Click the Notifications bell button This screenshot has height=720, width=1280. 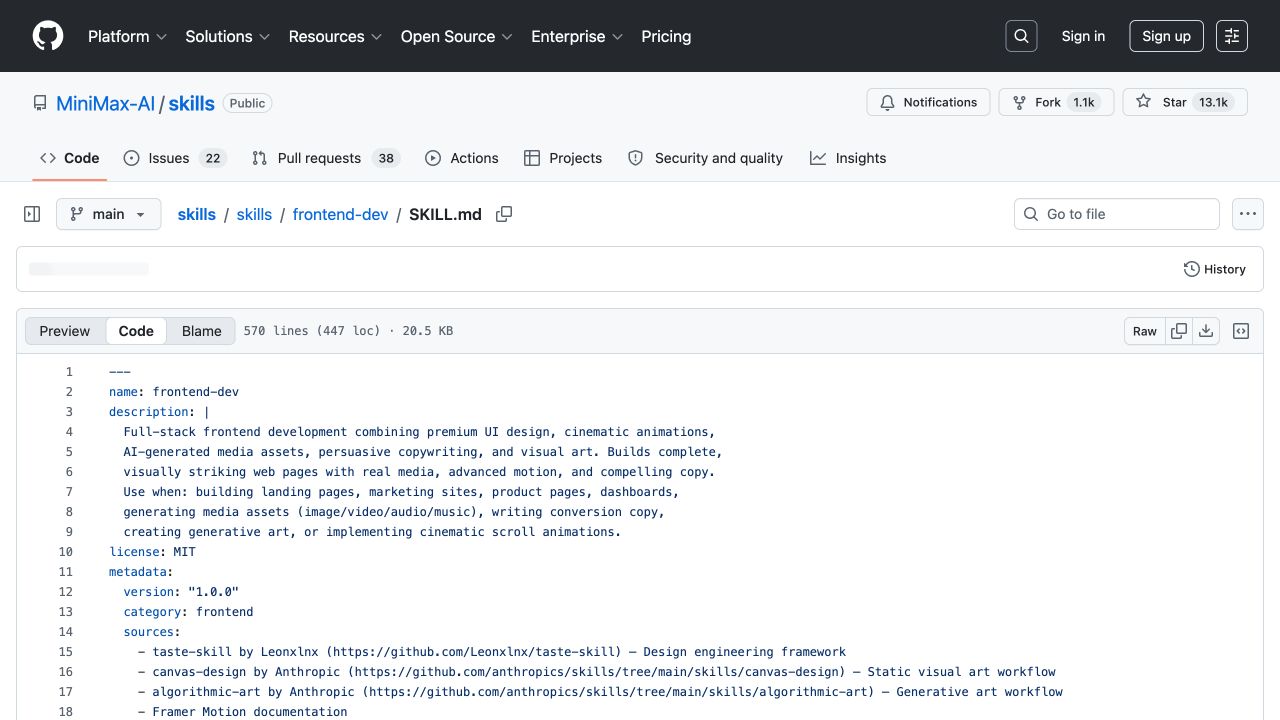(928, 102)
